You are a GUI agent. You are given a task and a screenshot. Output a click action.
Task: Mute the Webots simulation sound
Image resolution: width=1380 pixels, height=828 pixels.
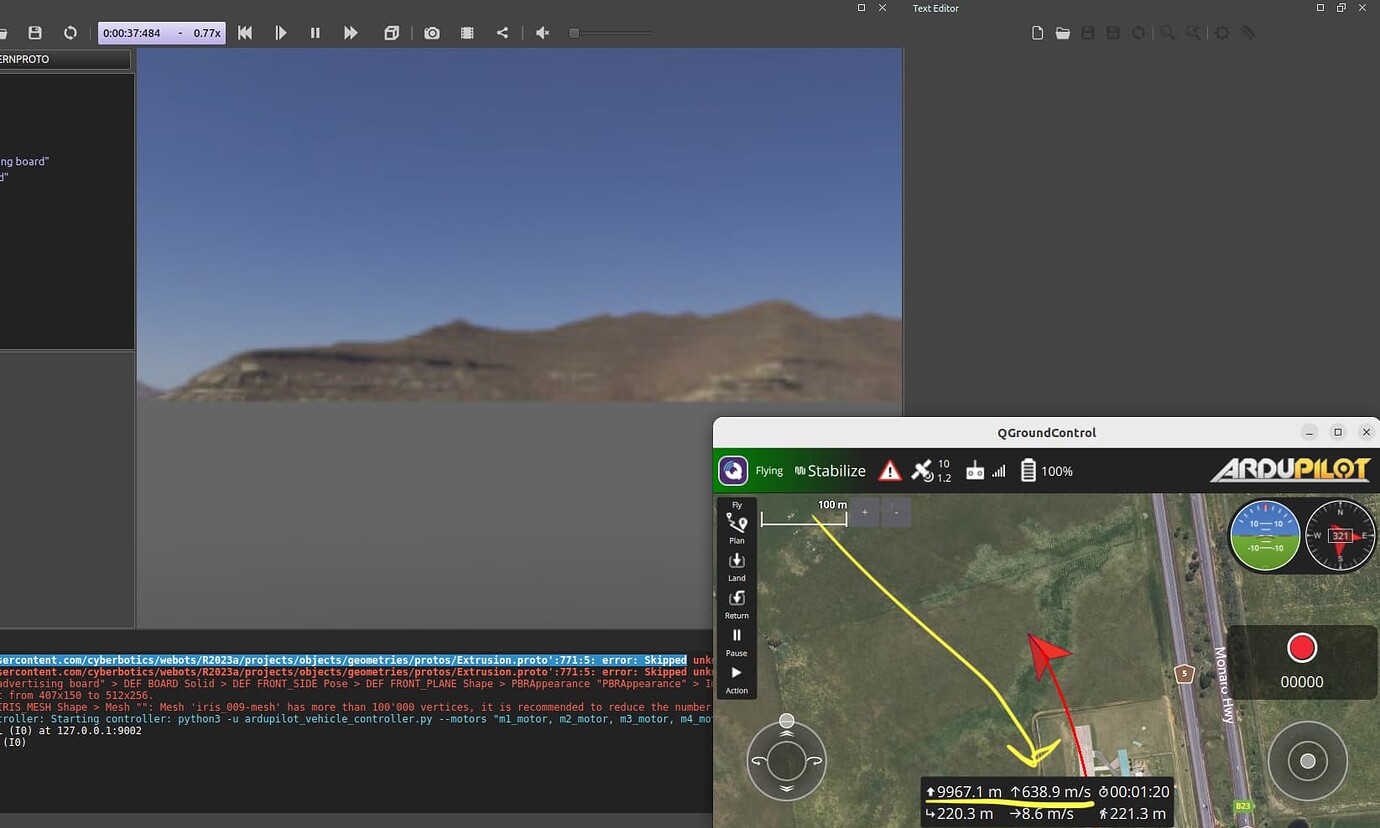point(542,33)
